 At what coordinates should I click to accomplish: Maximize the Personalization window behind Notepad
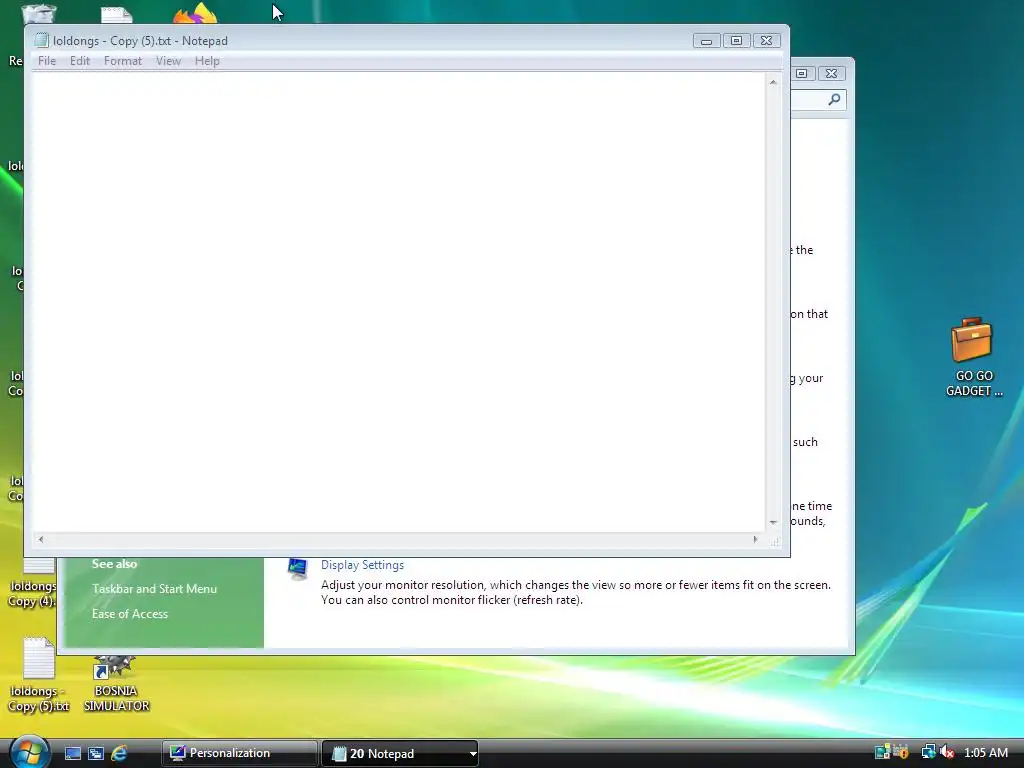(802, 73)
